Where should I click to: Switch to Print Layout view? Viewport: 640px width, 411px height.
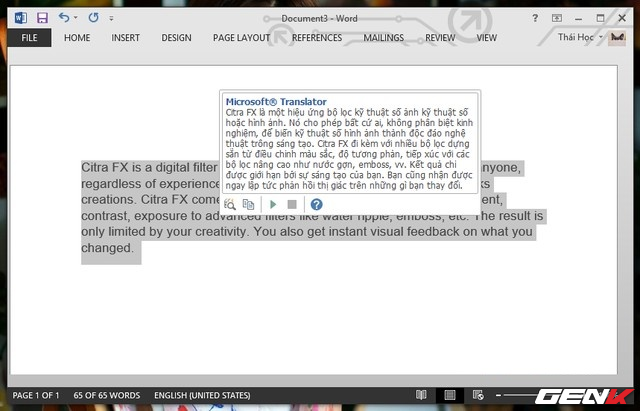450,395
